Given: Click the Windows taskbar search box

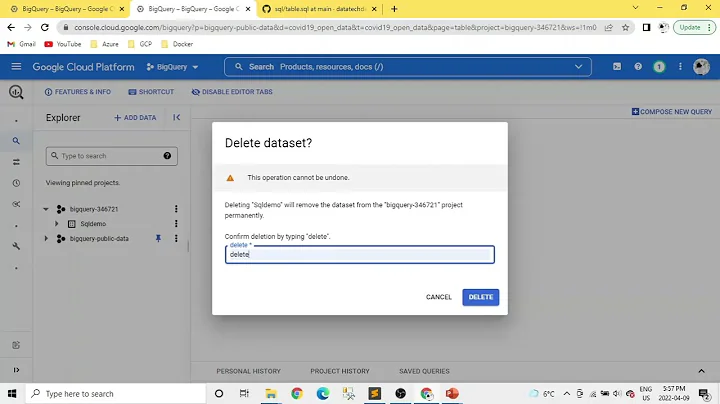Looking at the screenshot, I should tap(115, 393).
